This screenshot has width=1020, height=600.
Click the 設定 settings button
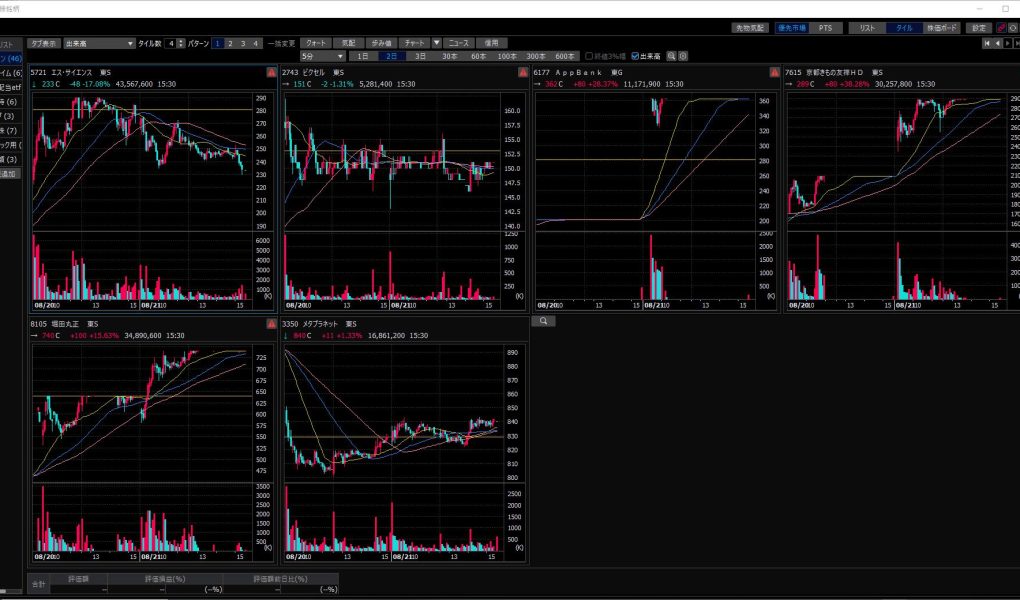click(979, 28)
